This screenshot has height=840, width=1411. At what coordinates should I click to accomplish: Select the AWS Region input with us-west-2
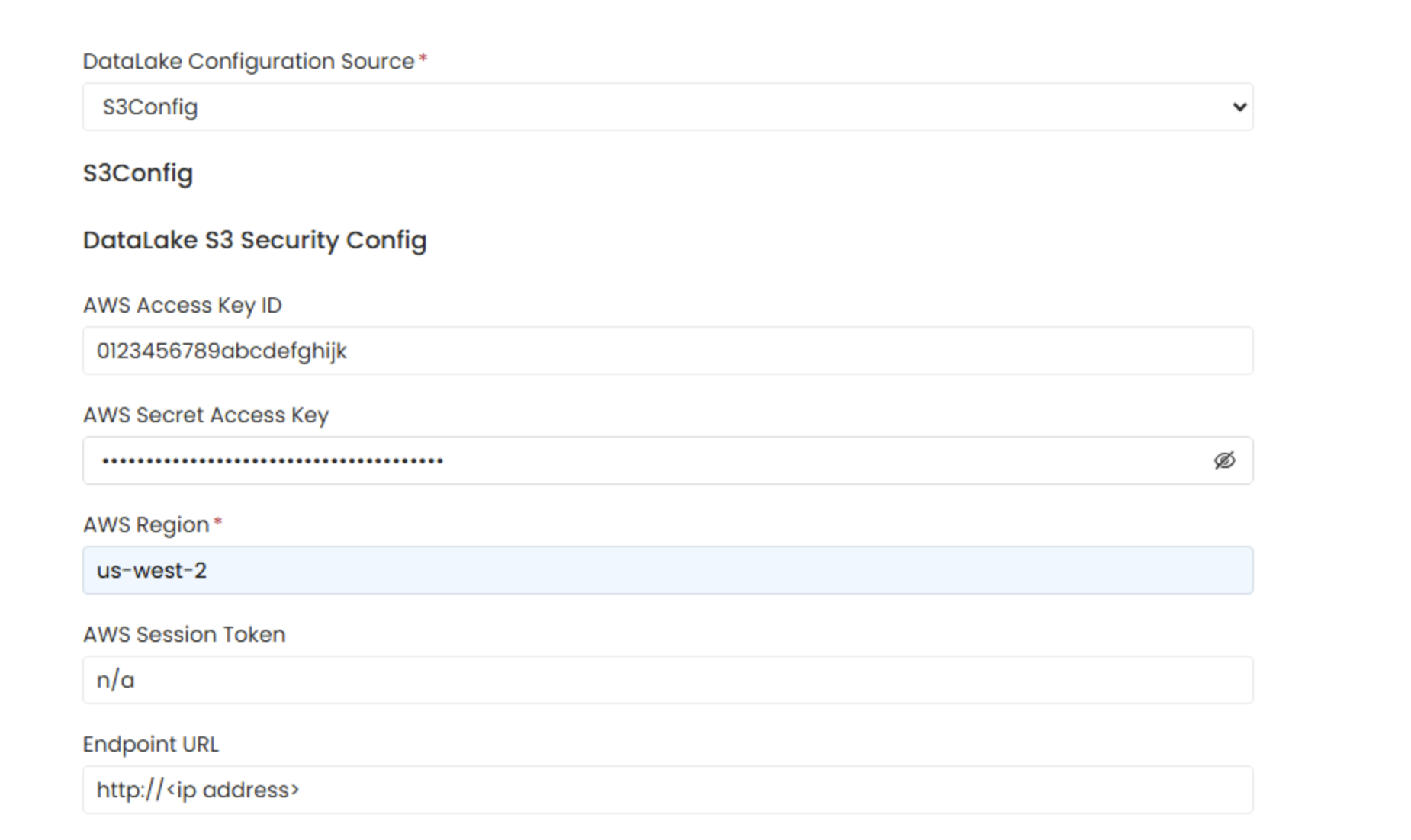click(667, 570)
